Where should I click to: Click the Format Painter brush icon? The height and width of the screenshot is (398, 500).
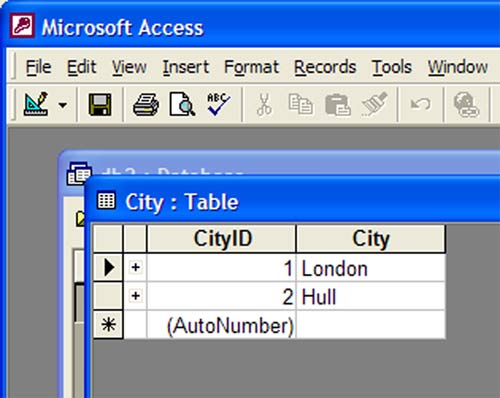[374, 105]
